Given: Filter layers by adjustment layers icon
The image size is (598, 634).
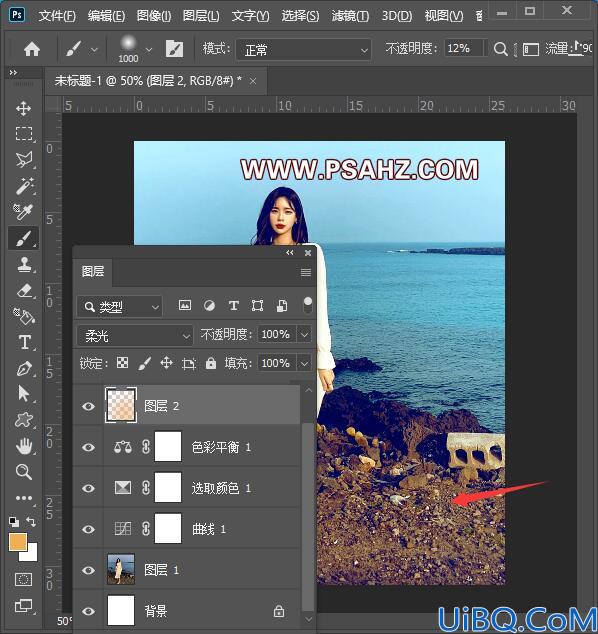Looking at the screenshot, I should 209,305.
